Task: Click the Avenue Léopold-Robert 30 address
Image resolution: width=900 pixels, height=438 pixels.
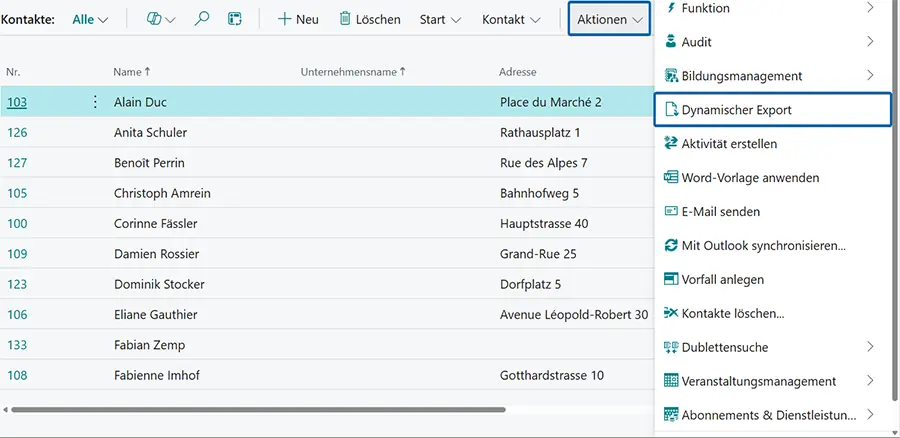Action: pyautogui.click(x=574, y=315)
